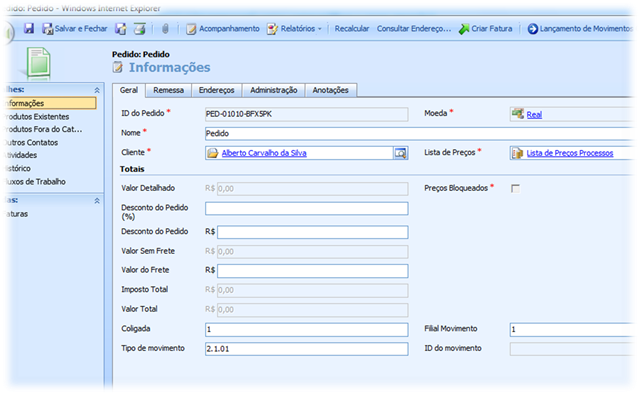This screenshot has width=640, height=395.
Task: Click the paperclip attach file icon
Action: pos(165,29)
